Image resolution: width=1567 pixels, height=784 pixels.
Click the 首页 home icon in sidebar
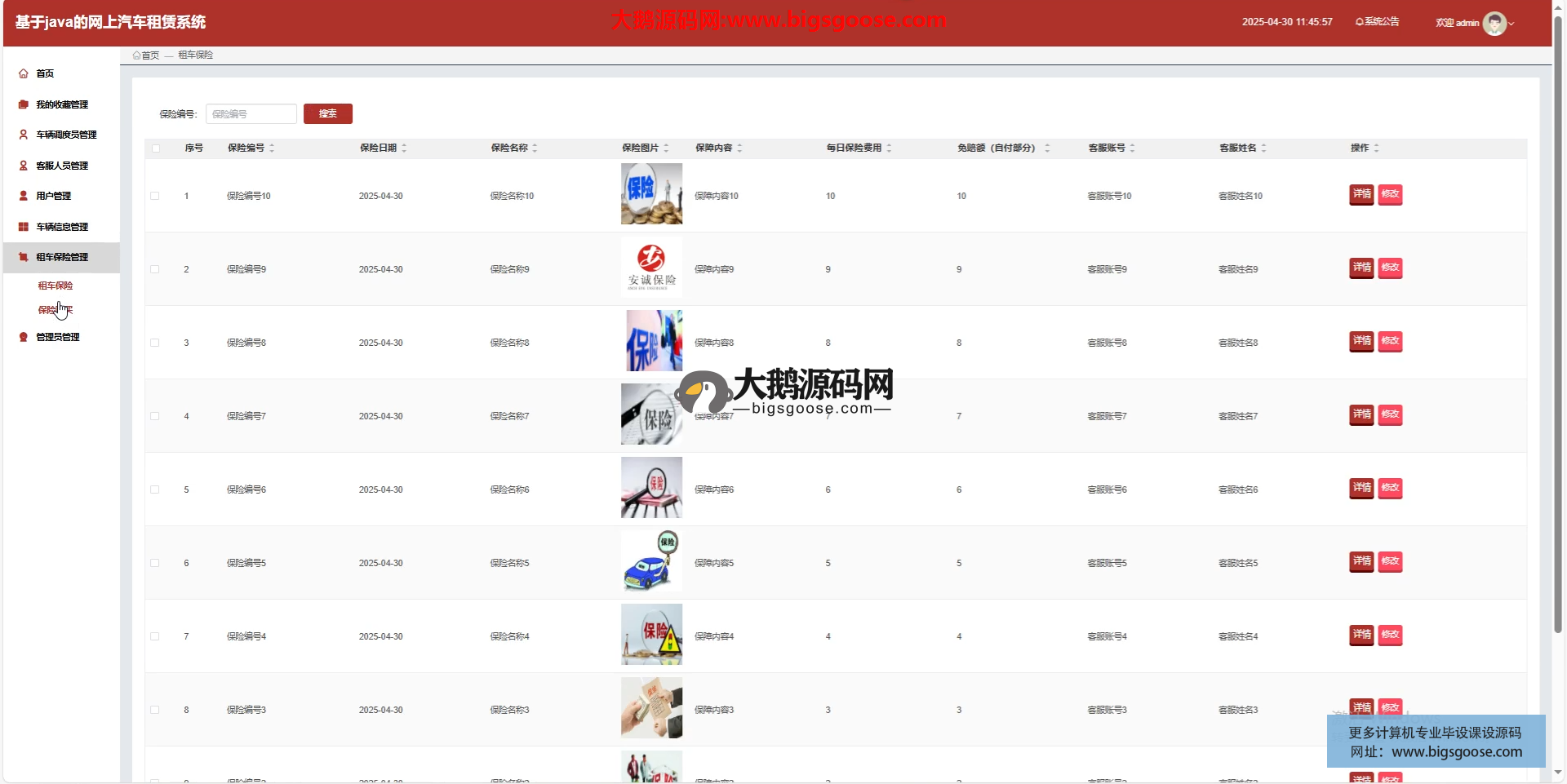24,73
